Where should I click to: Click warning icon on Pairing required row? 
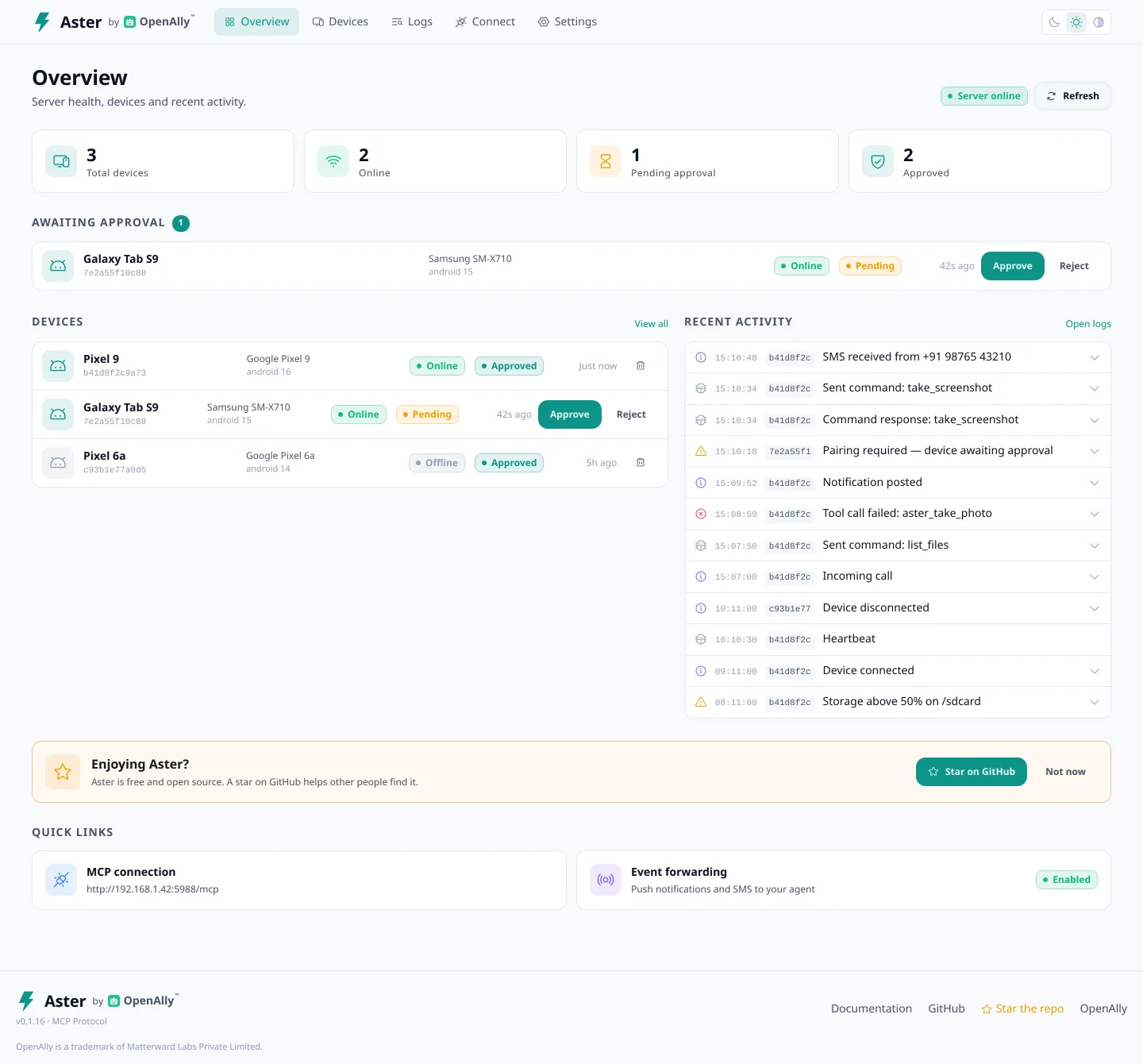(x=701, y=451)
